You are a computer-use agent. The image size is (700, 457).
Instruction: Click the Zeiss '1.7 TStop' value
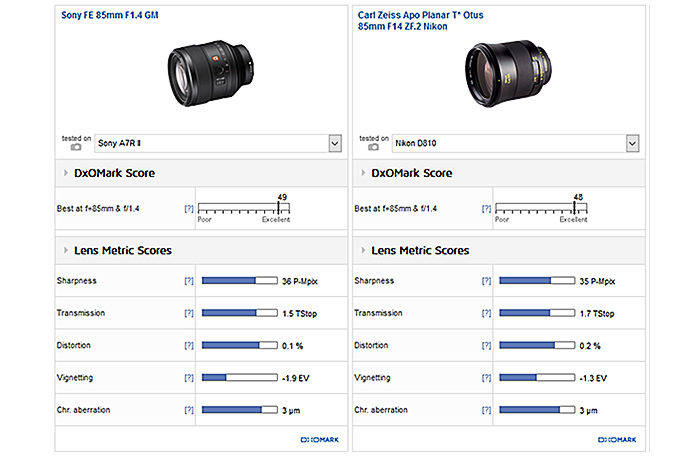tap(597, 314)
